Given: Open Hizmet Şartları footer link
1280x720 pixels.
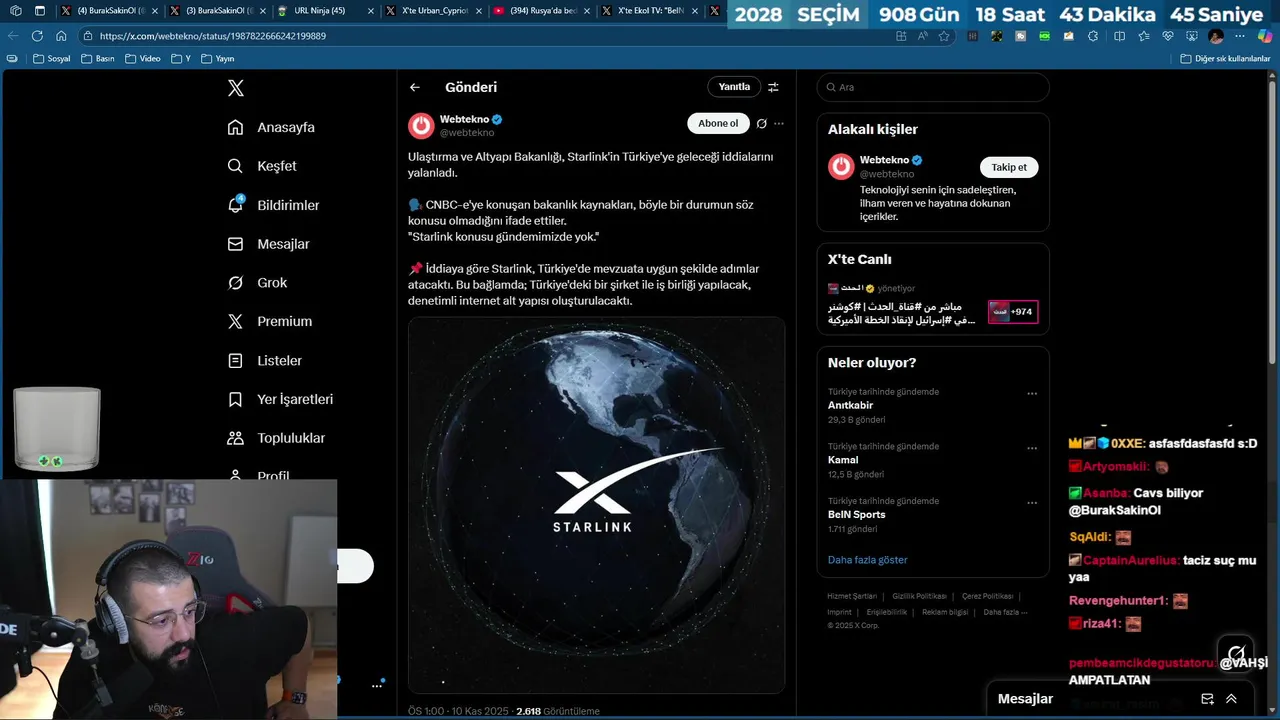Looking at the screenshot, I should pos(852,596).
